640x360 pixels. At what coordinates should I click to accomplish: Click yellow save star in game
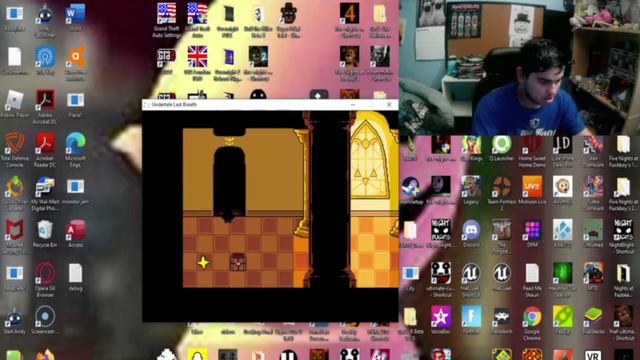[203, 262]
